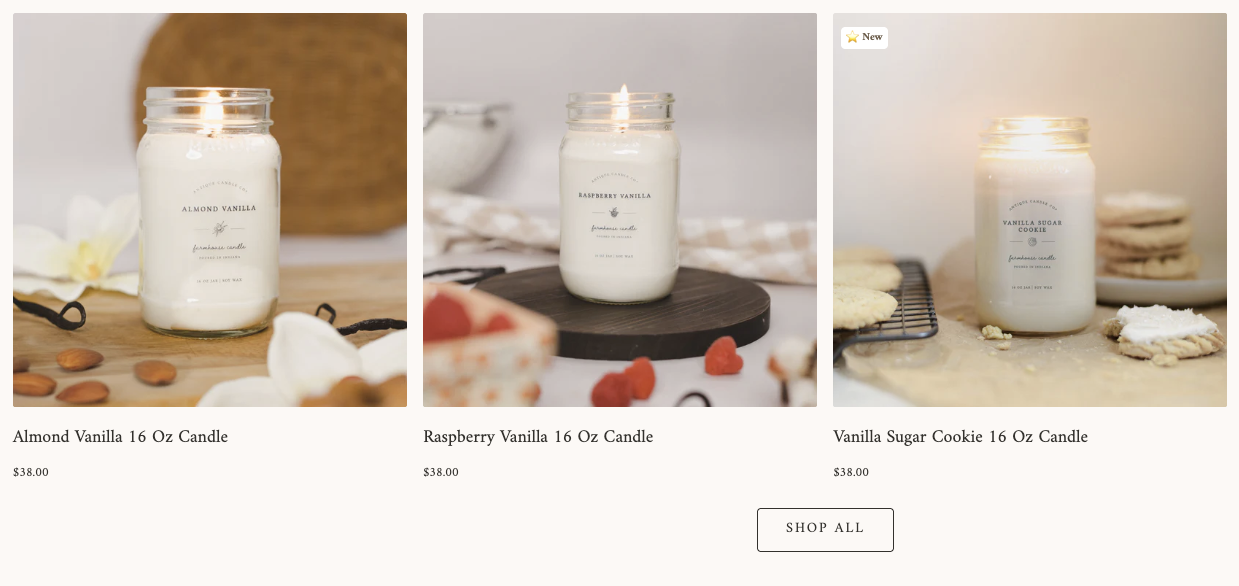Click the $38.00 price under Almond Vanilla
The height and width of the screenshot is (586, 1239).
click(x=31, y=472)
